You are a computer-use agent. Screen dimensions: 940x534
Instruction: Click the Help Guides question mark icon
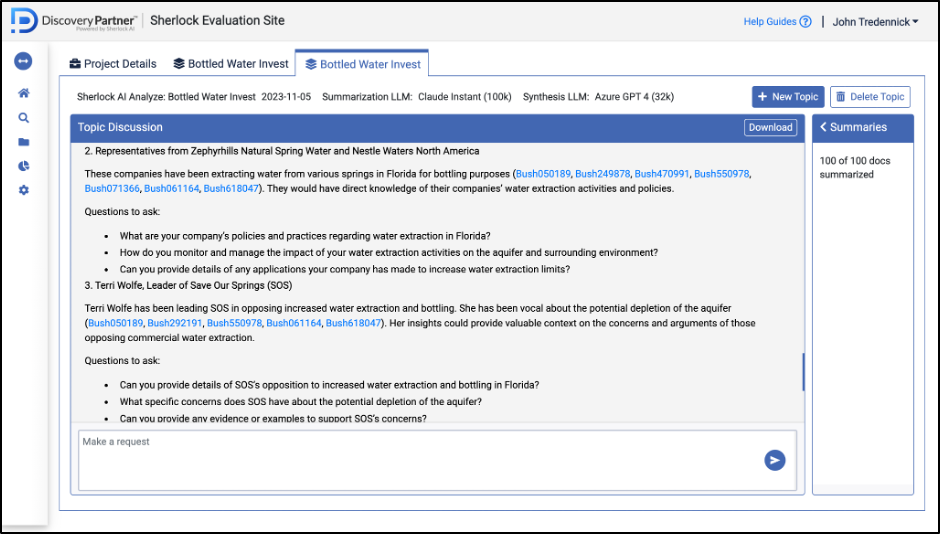[806, 22]
